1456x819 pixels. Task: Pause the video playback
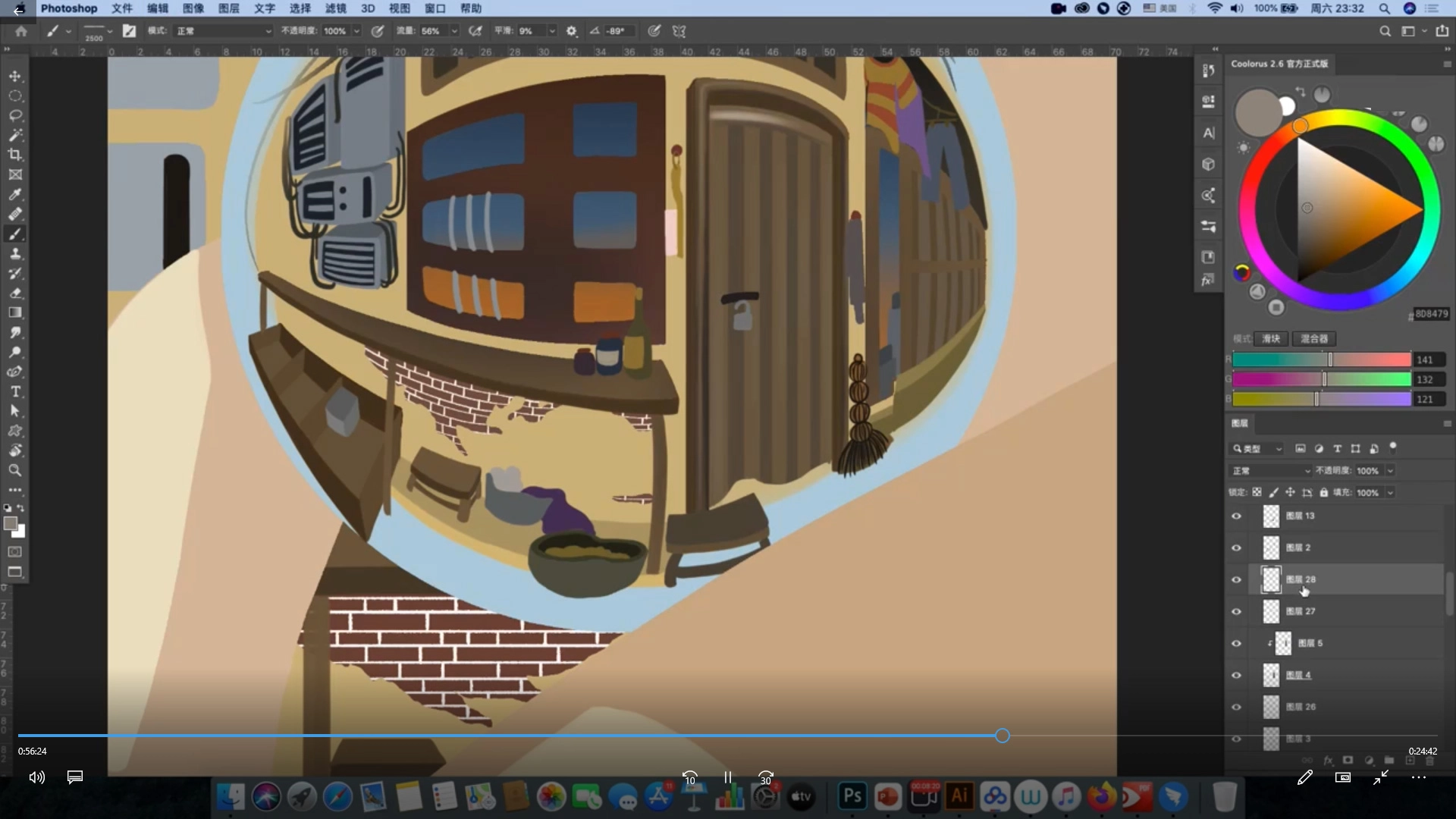727,777
